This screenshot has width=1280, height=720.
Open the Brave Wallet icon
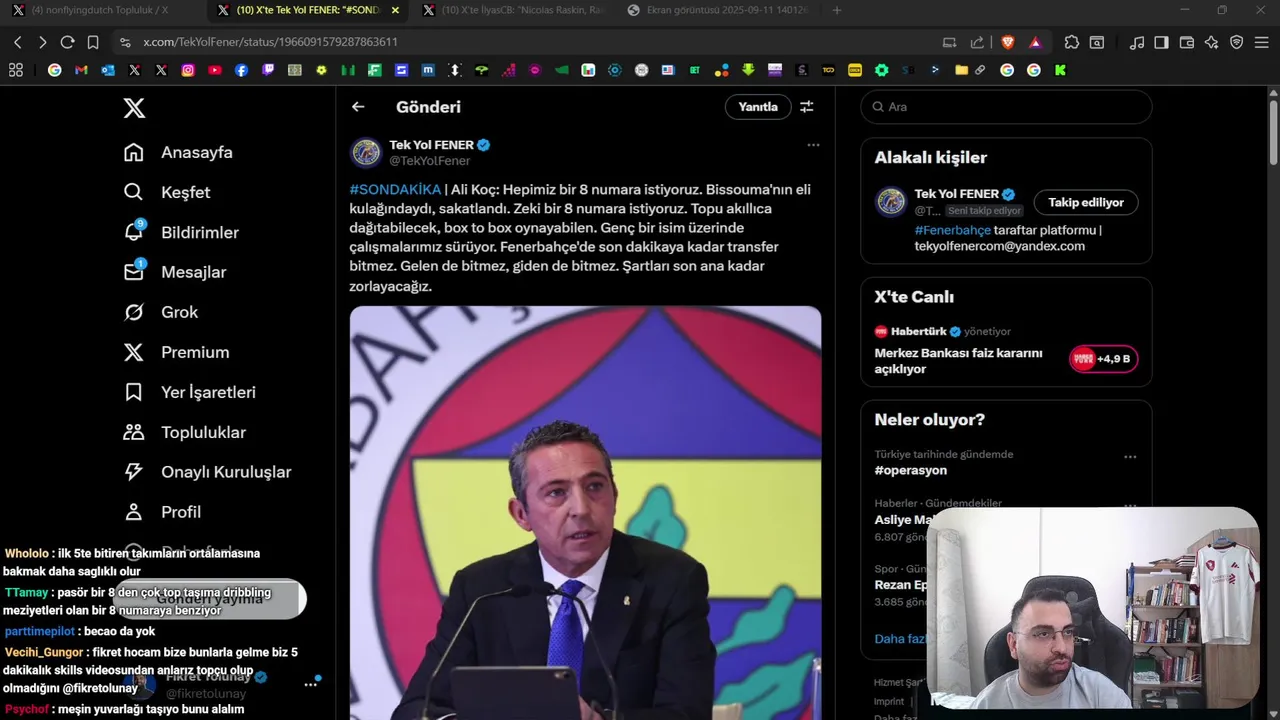point(1187,42)
